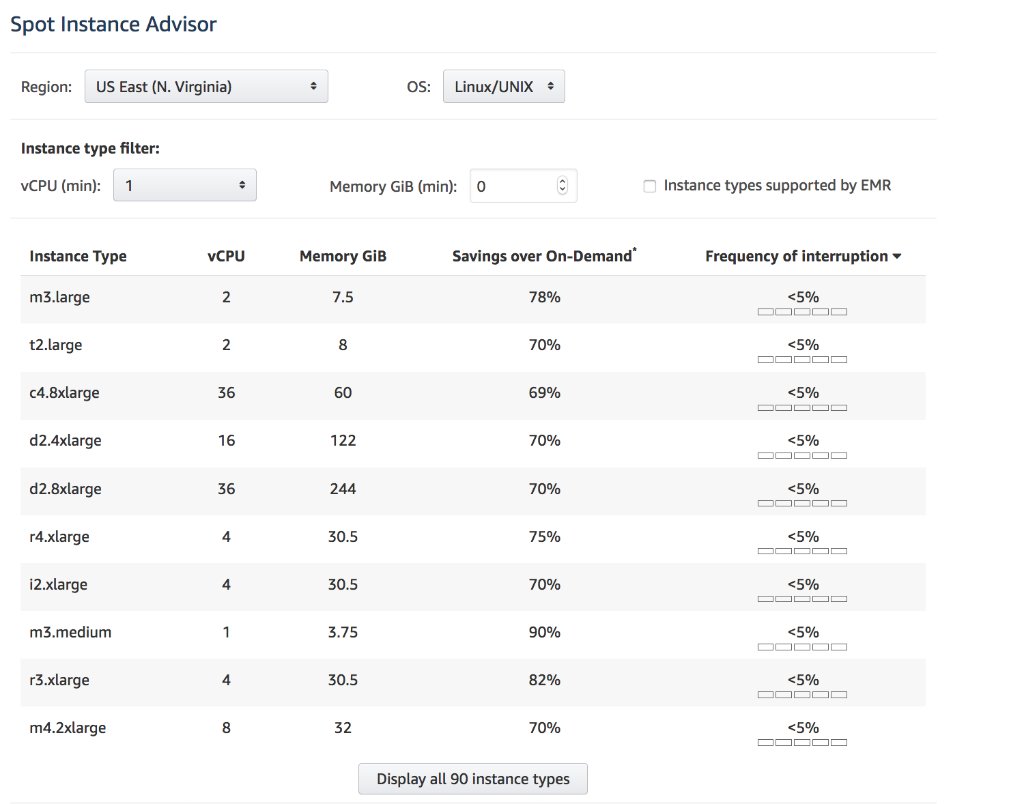Click the 82% savings value for r3.xlarge
Image resolution: width=1024 pixels, height=804 pixels.
click(545, 680)
